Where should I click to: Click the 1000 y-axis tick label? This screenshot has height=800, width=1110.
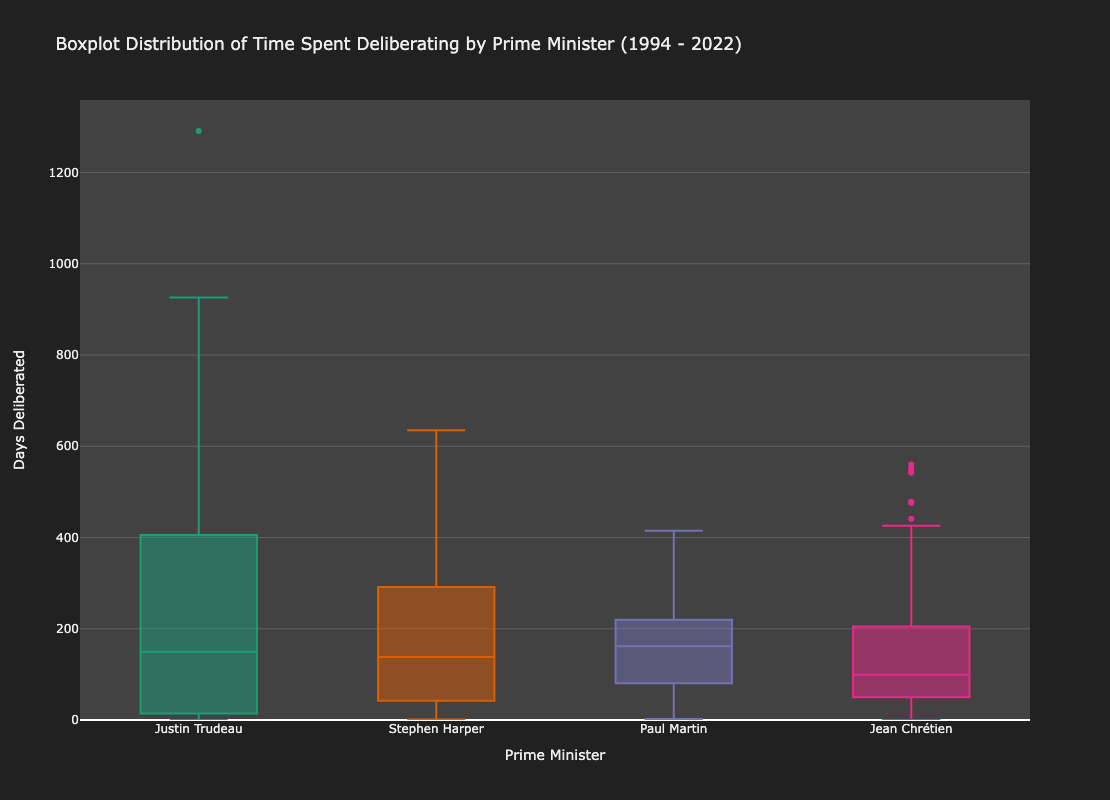click(63, 264)
